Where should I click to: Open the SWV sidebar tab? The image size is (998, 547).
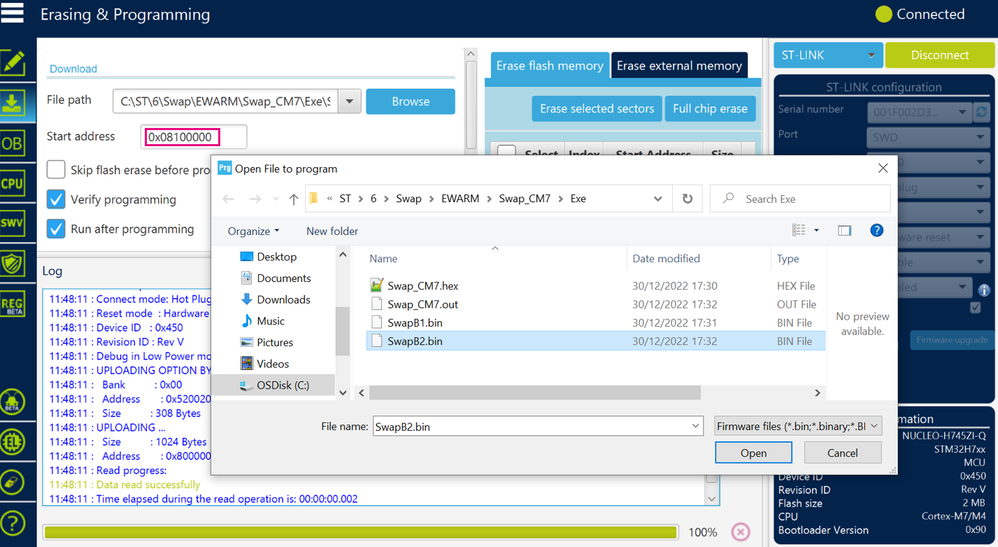pos(12,223)
